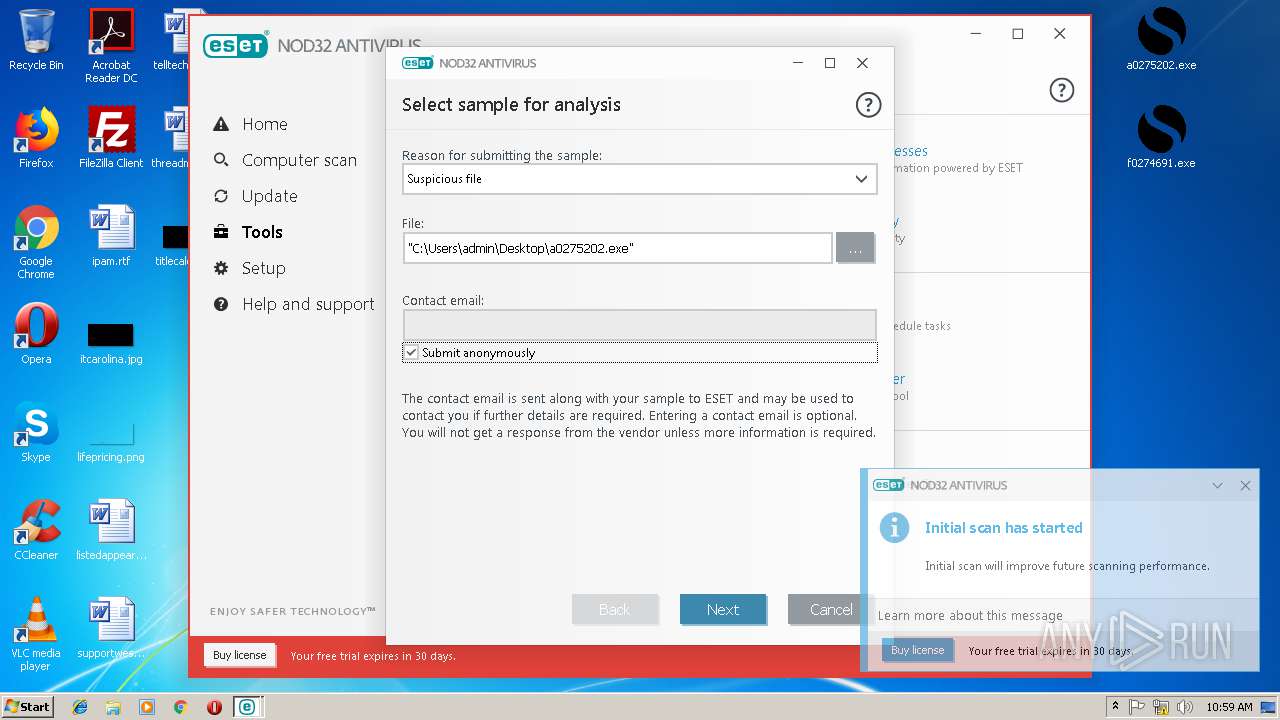Launch VLC media player shortcut
Screen dimensions: 1280x720
36,634
